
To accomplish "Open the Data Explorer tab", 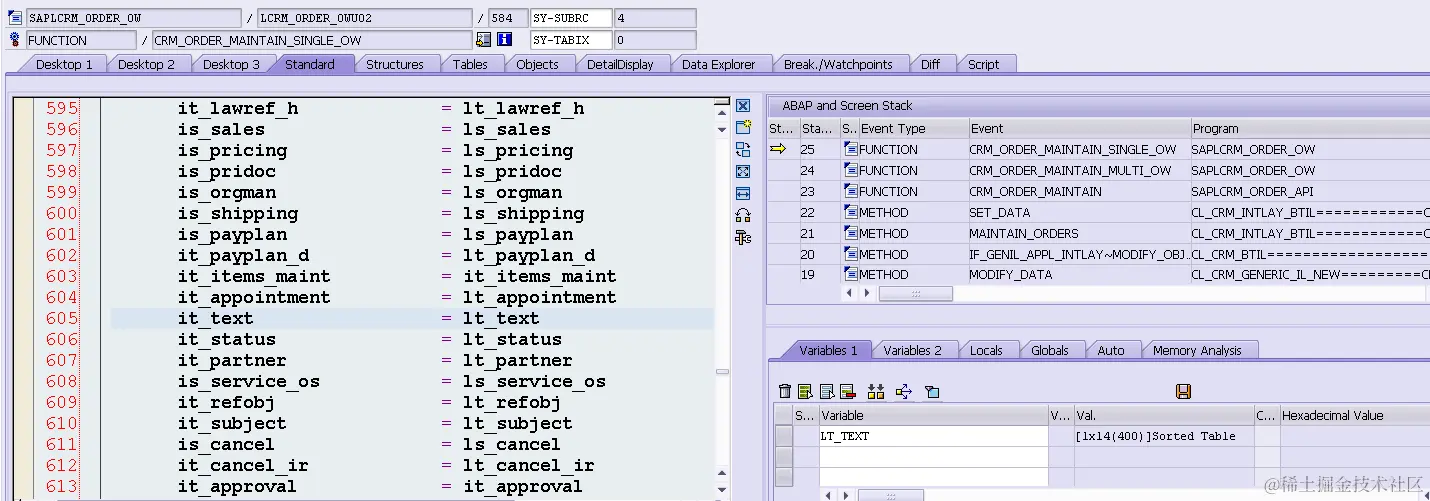I will pos(718,64).
